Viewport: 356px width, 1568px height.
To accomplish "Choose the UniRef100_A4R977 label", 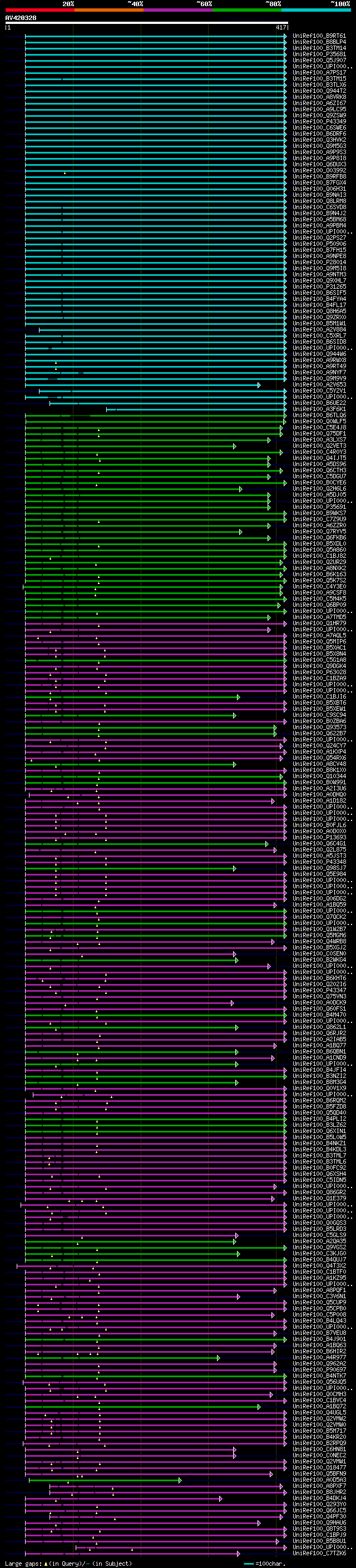I will coord(319,1357).
